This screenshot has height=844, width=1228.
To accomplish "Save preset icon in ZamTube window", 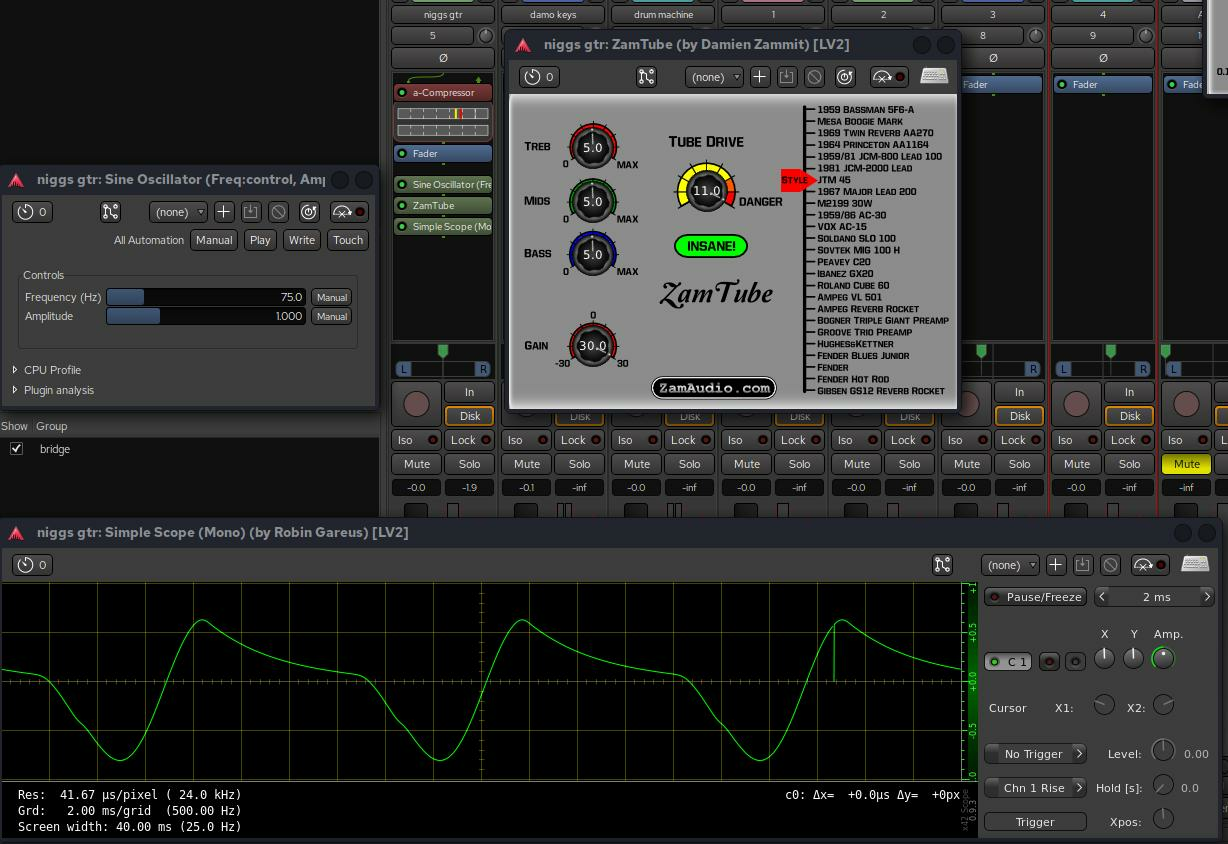I will (787, 77).
